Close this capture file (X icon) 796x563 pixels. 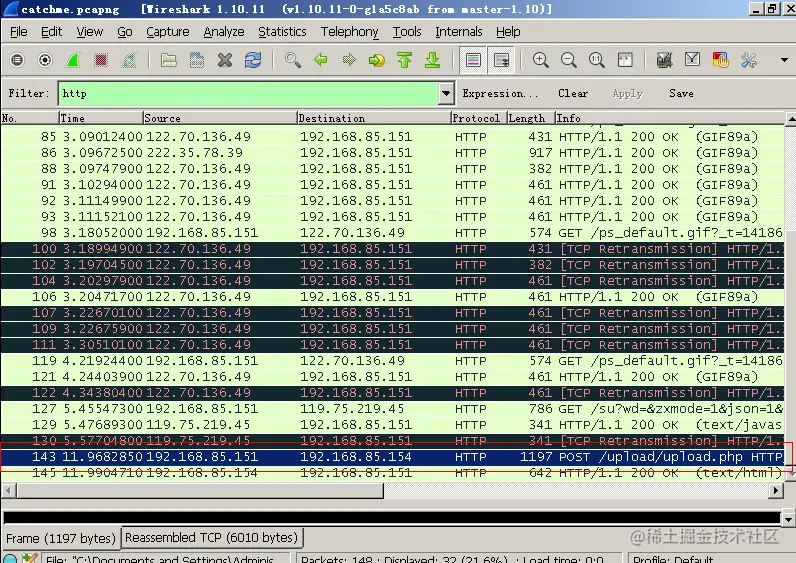coord(224,60)
